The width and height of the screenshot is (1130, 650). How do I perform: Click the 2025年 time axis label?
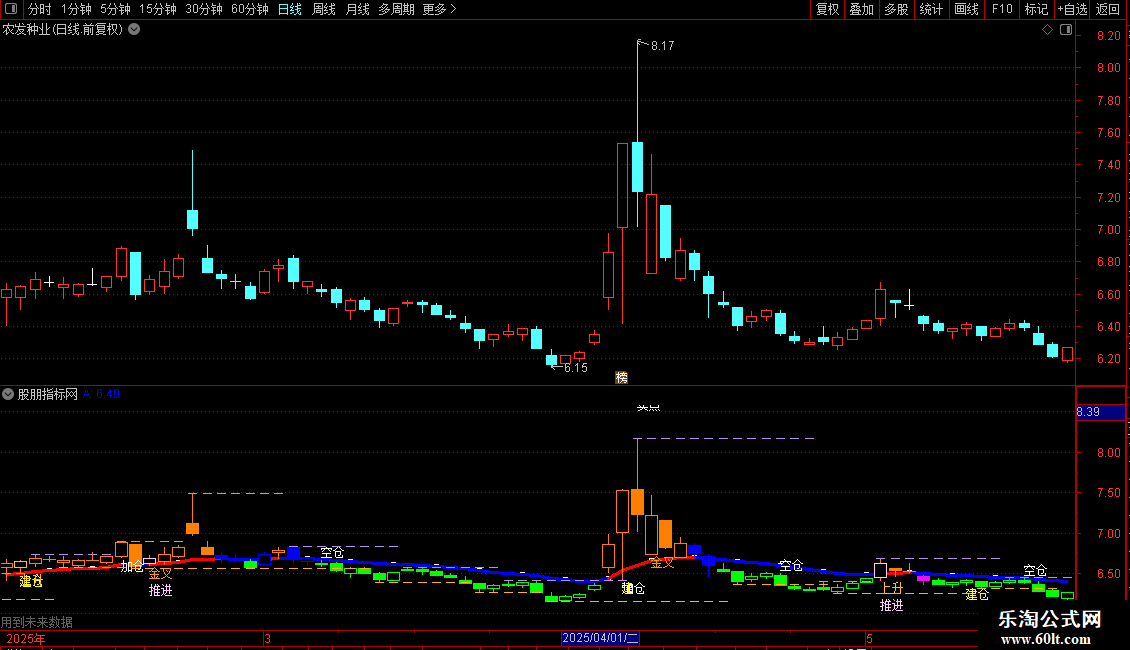[26, 639]
